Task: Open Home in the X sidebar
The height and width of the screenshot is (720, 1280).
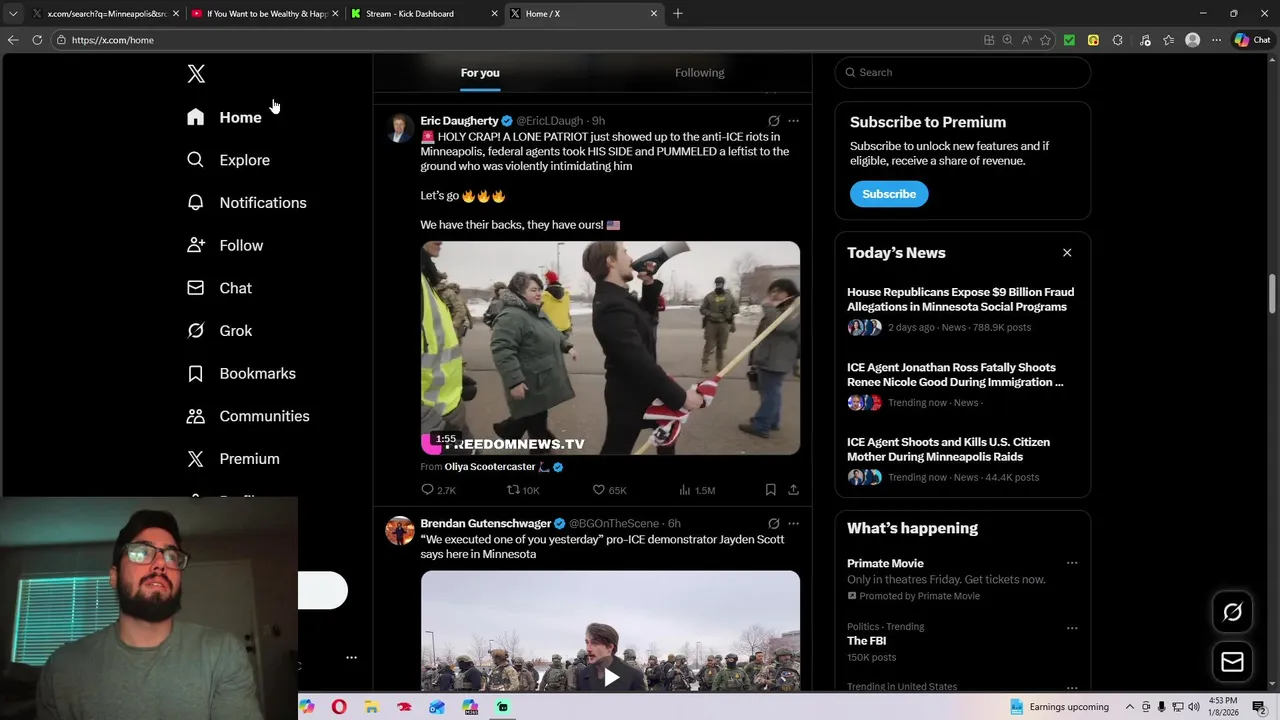Action: 225,117
